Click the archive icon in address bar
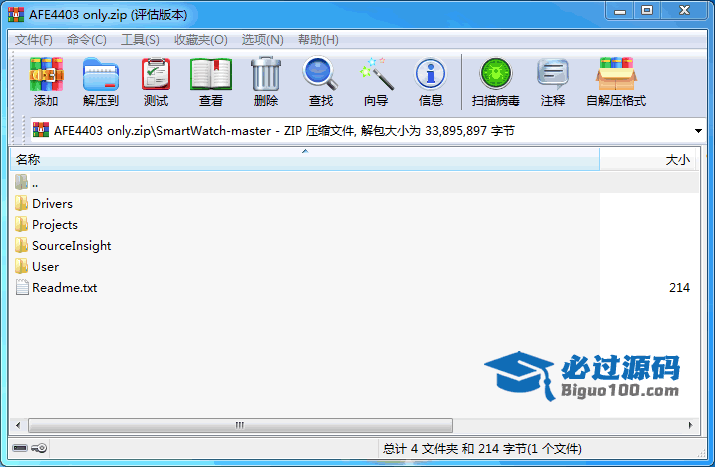The height and width of the screenshot is (467, 715). coord(41,130)
